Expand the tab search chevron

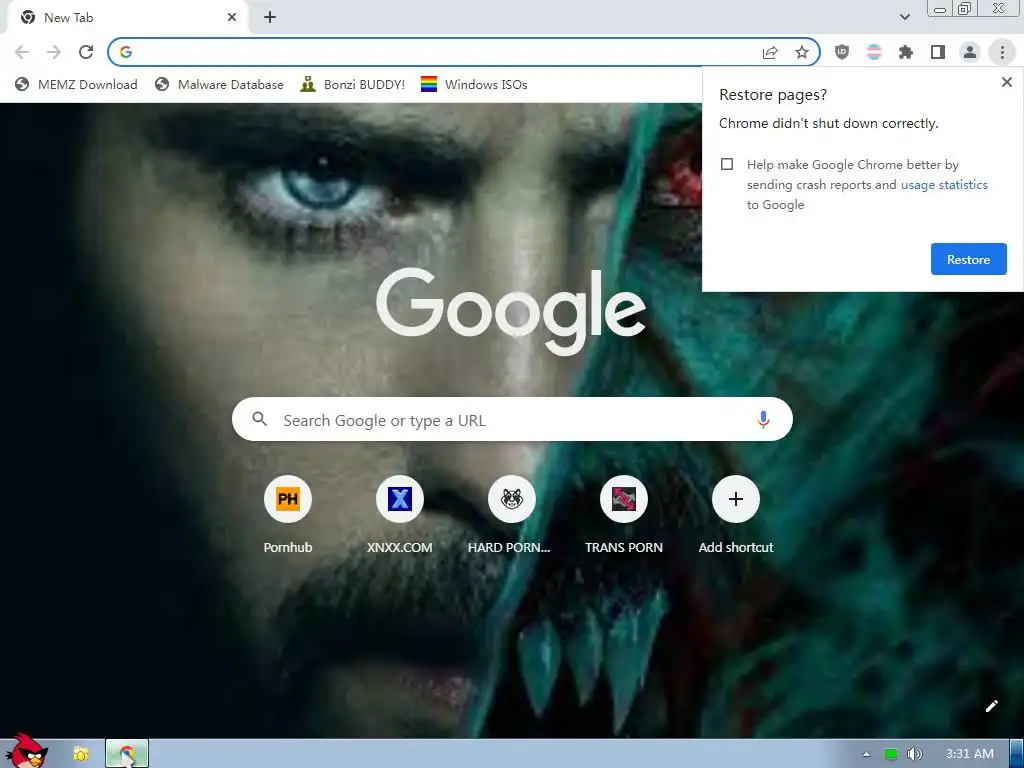904,17
